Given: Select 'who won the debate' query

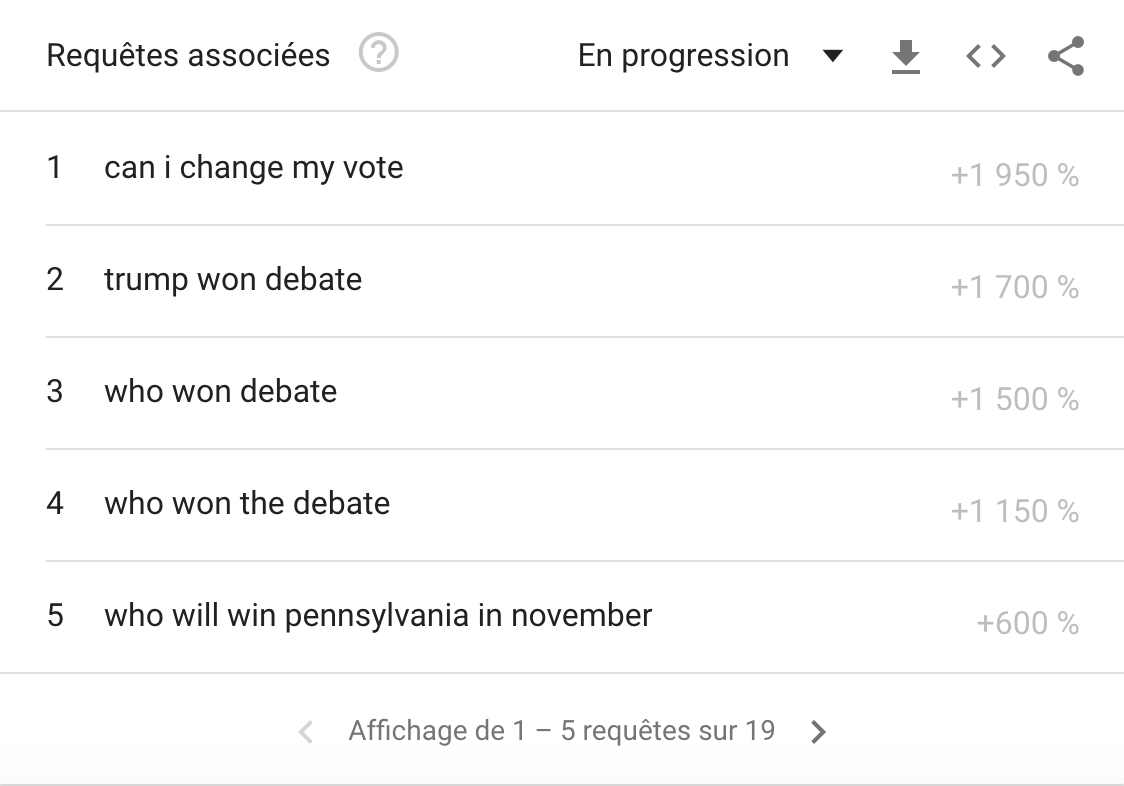Looking at the screenshot, I should click(x=247, y=503).
